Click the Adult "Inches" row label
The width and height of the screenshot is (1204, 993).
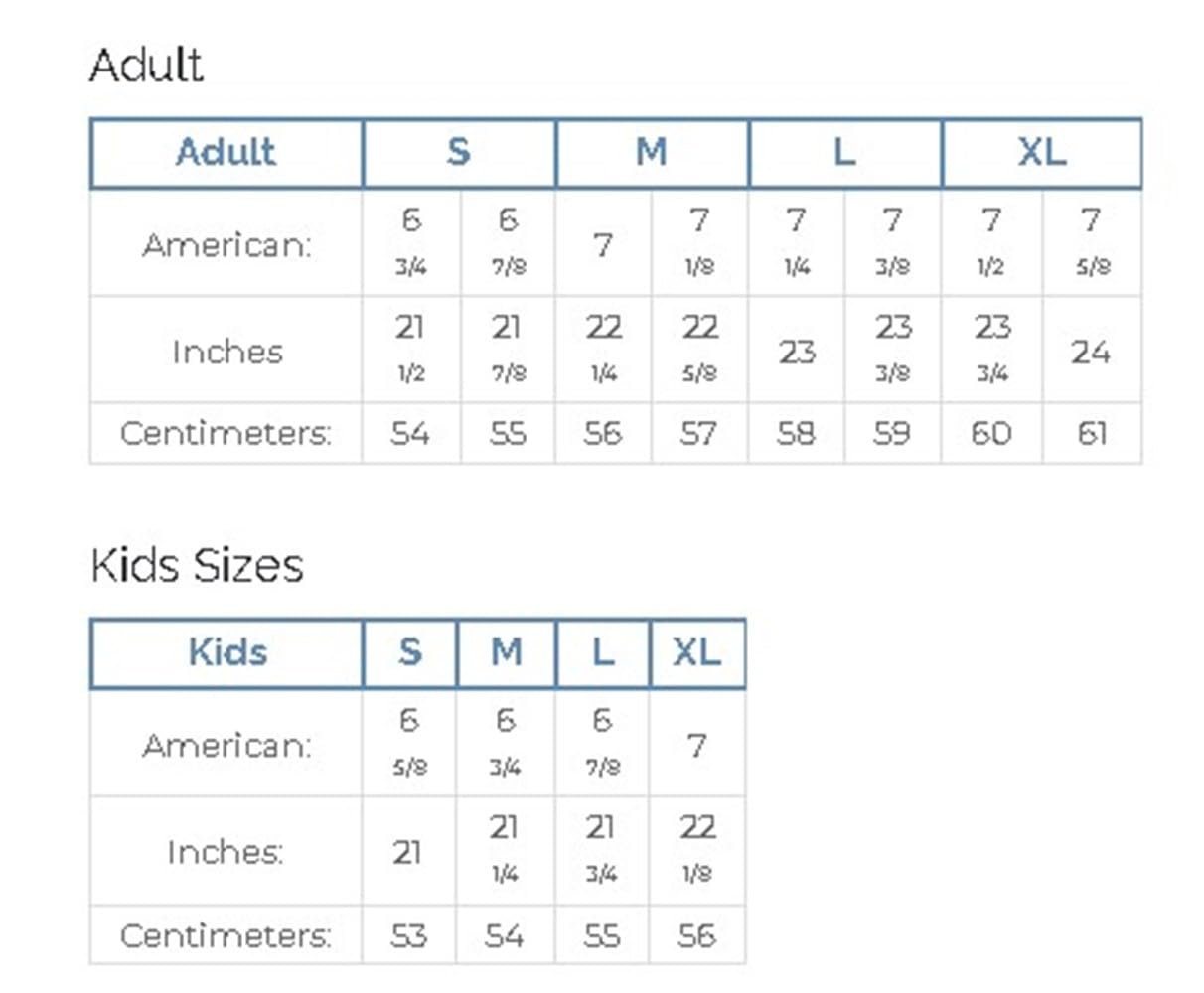pyautogui.click(x=226, y=352)
